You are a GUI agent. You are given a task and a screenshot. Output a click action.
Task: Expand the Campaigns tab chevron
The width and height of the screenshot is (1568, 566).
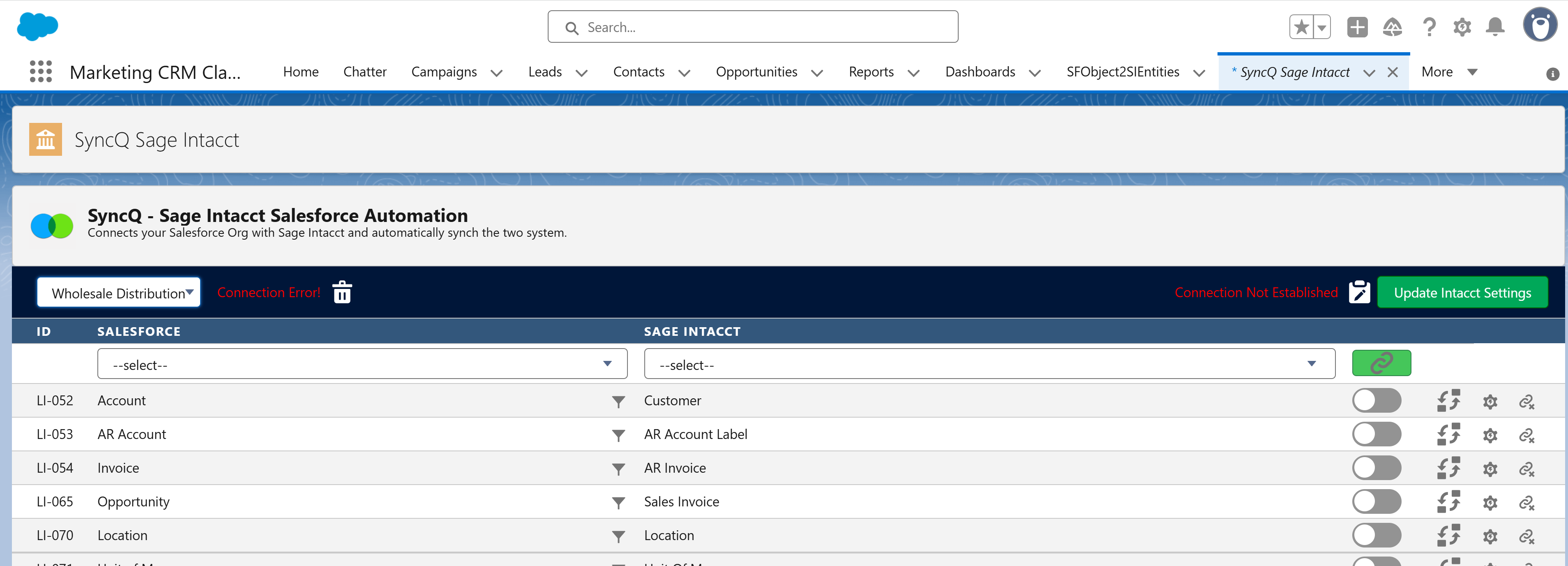[x=497, y=73]
